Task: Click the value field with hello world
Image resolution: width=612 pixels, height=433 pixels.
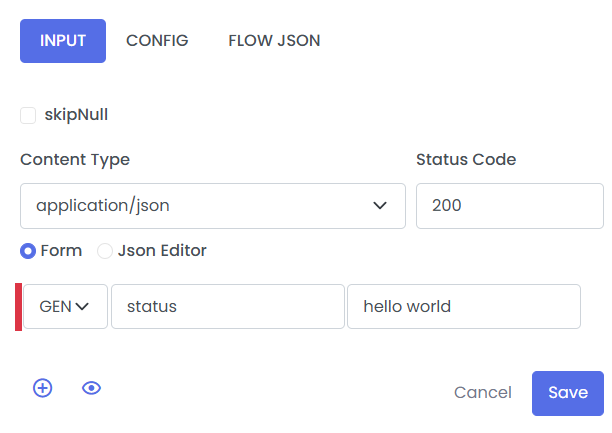Action: click(463, 307)
